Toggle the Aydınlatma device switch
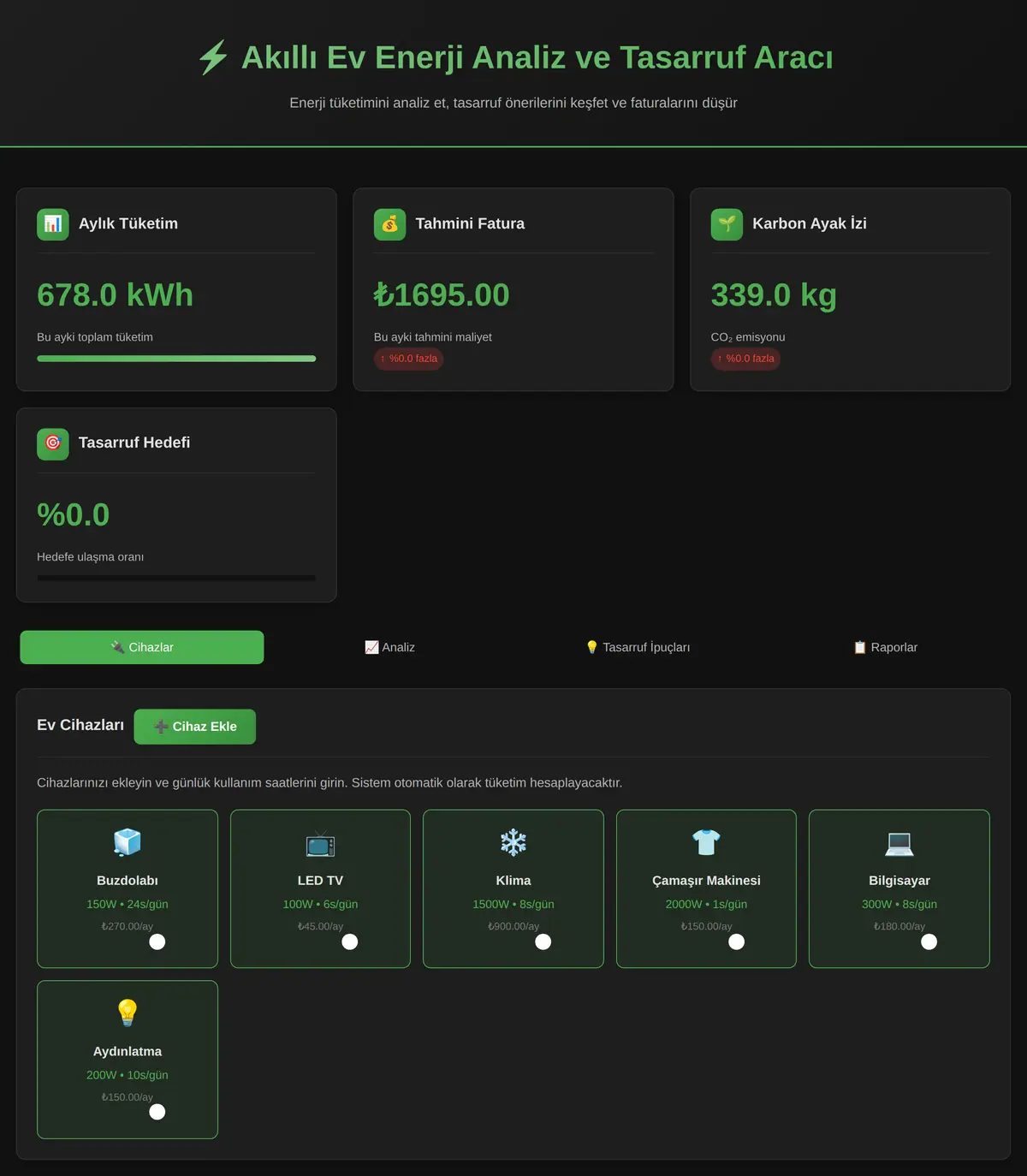The image size is (1027, 1176). [157, 1112]
